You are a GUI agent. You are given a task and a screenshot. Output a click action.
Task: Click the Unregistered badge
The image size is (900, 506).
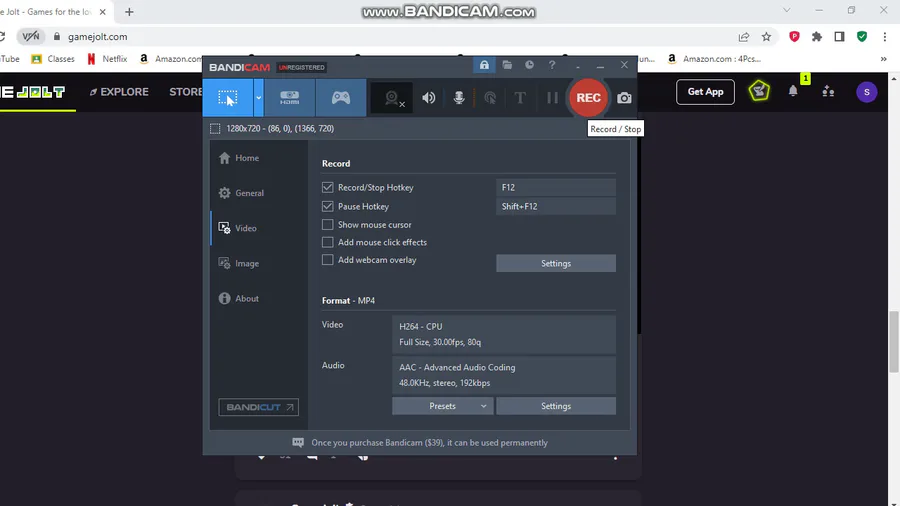[x=302, y=67]
